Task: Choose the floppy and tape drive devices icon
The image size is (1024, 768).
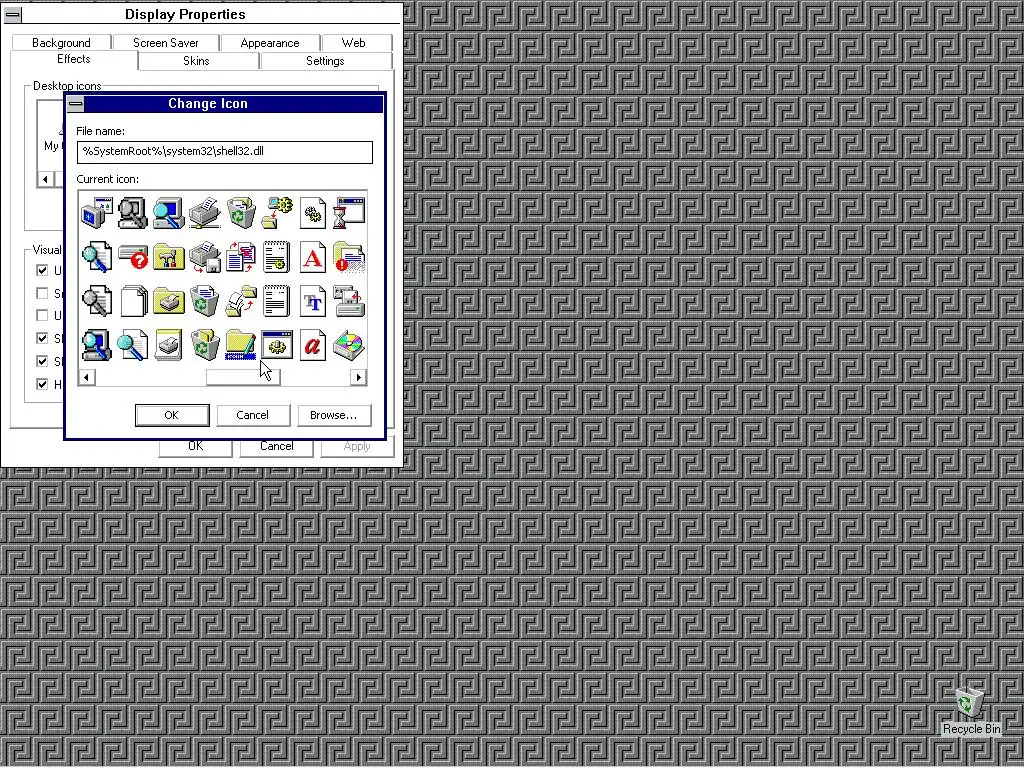Action: coord(349,301)
